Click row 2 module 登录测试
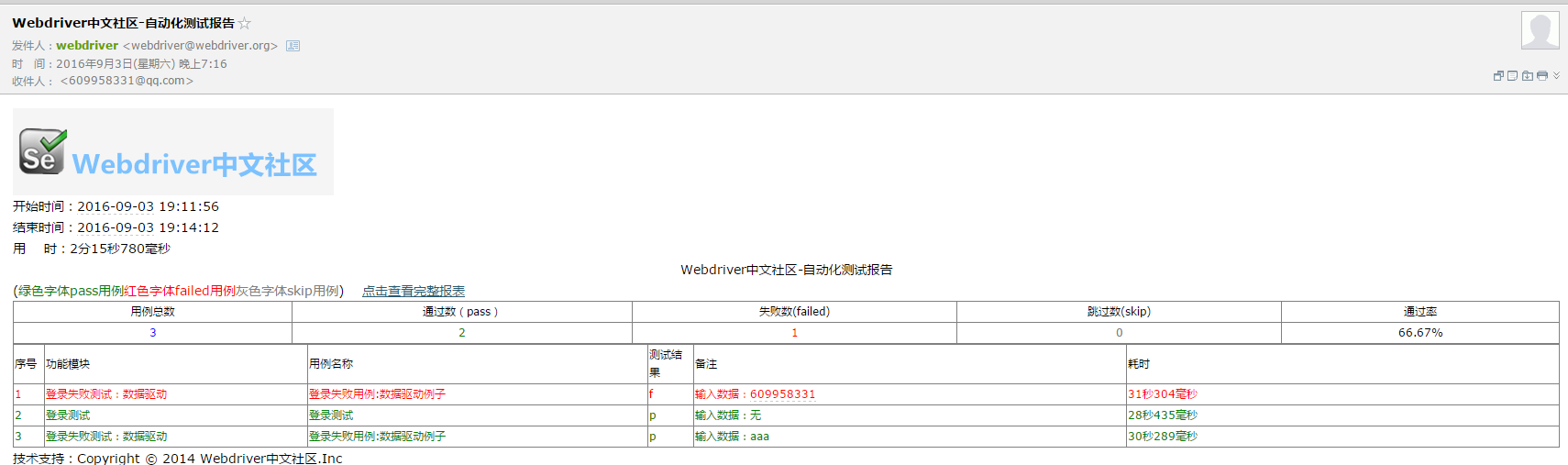Viewport: 1568px width, 465px height. tap(68, 415)
